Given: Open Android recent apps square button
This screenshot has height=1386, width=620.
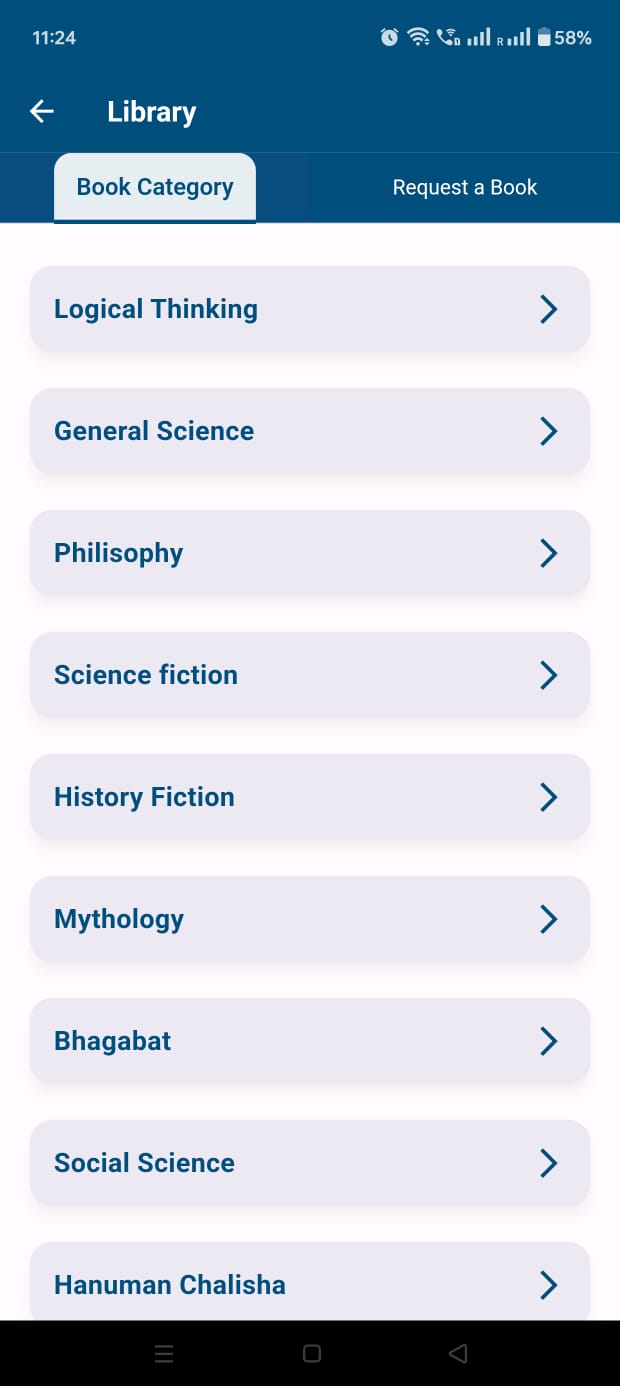Looking at the screenshot, I should (x=311, y=1353).
